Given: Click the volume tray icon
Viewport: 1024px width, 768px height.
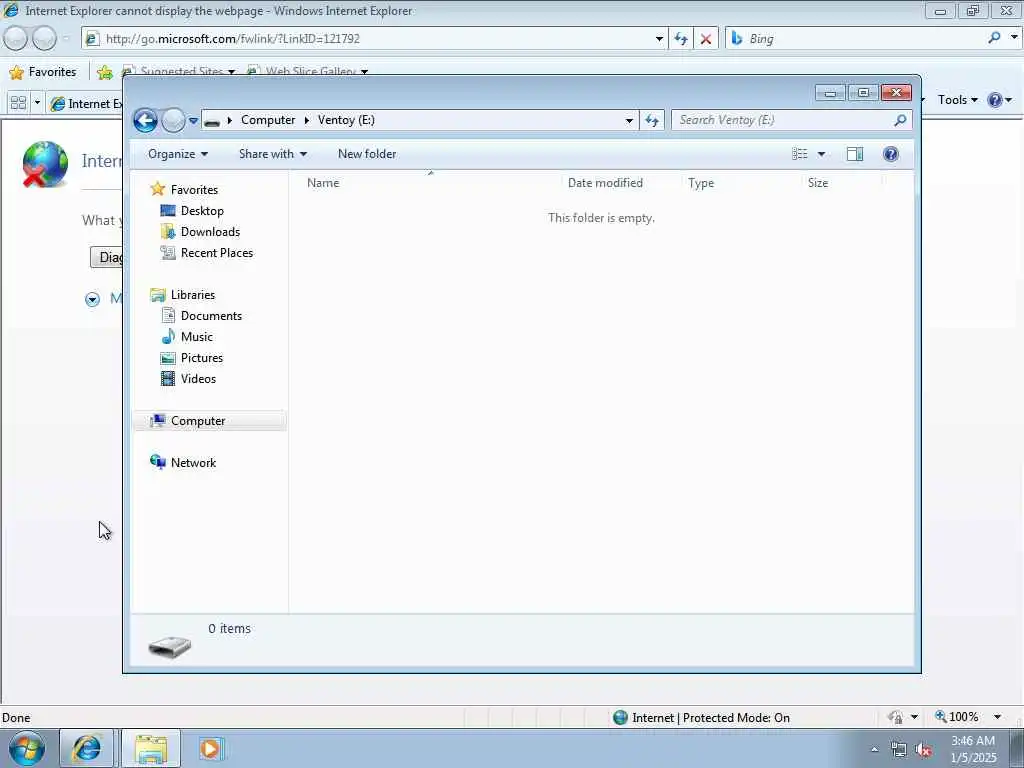Looking at the screenshot, I should pyautogui.click(x=924, y=750).
